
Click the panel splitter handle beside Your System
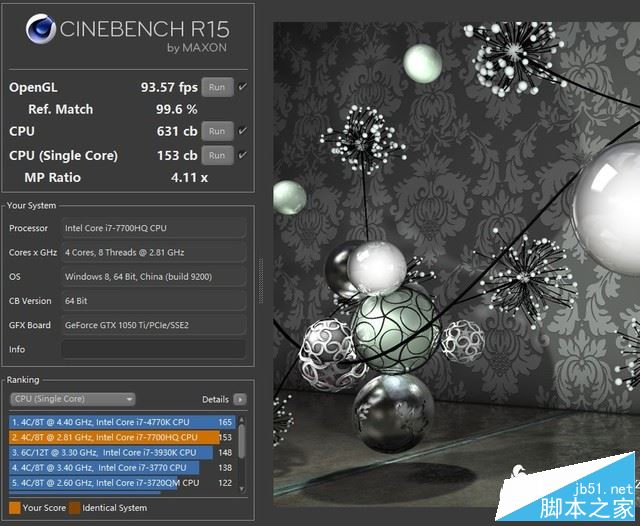click(x=260, y=281)
